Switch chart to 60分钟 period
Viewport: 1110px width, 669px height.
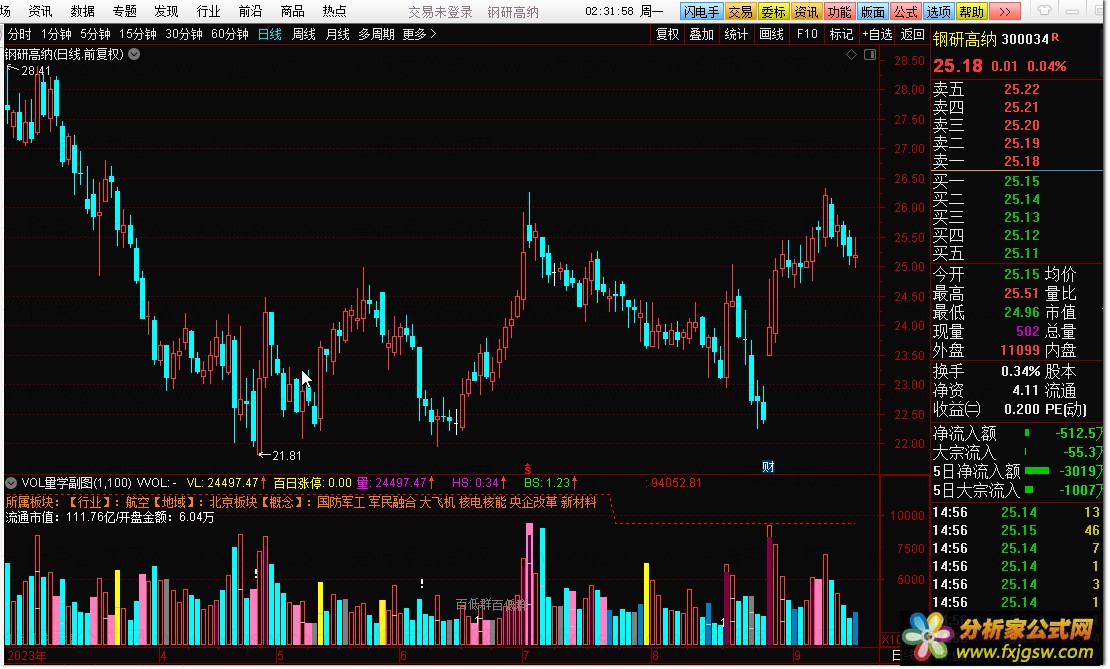[x=229, y=34]
